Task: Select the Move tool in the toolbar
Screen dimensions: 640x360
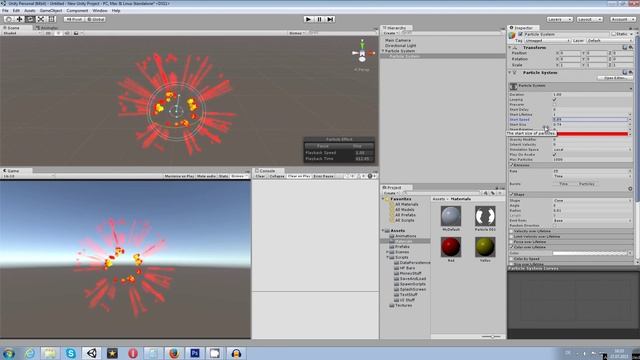Action: (19, 19)
